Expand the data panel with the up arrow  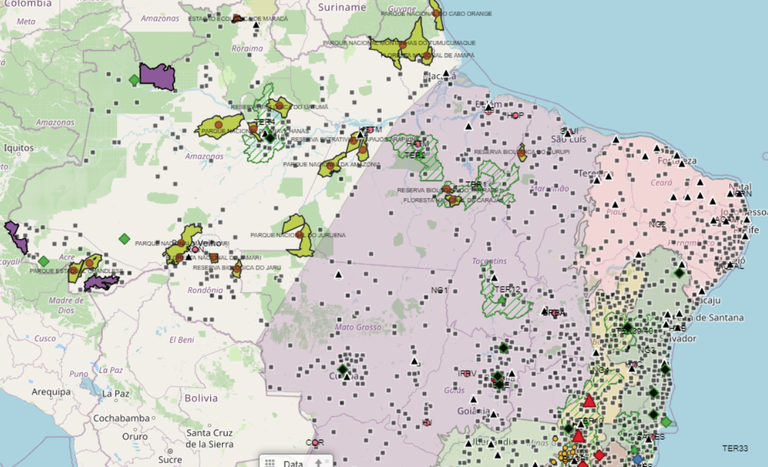coord(318,463)
